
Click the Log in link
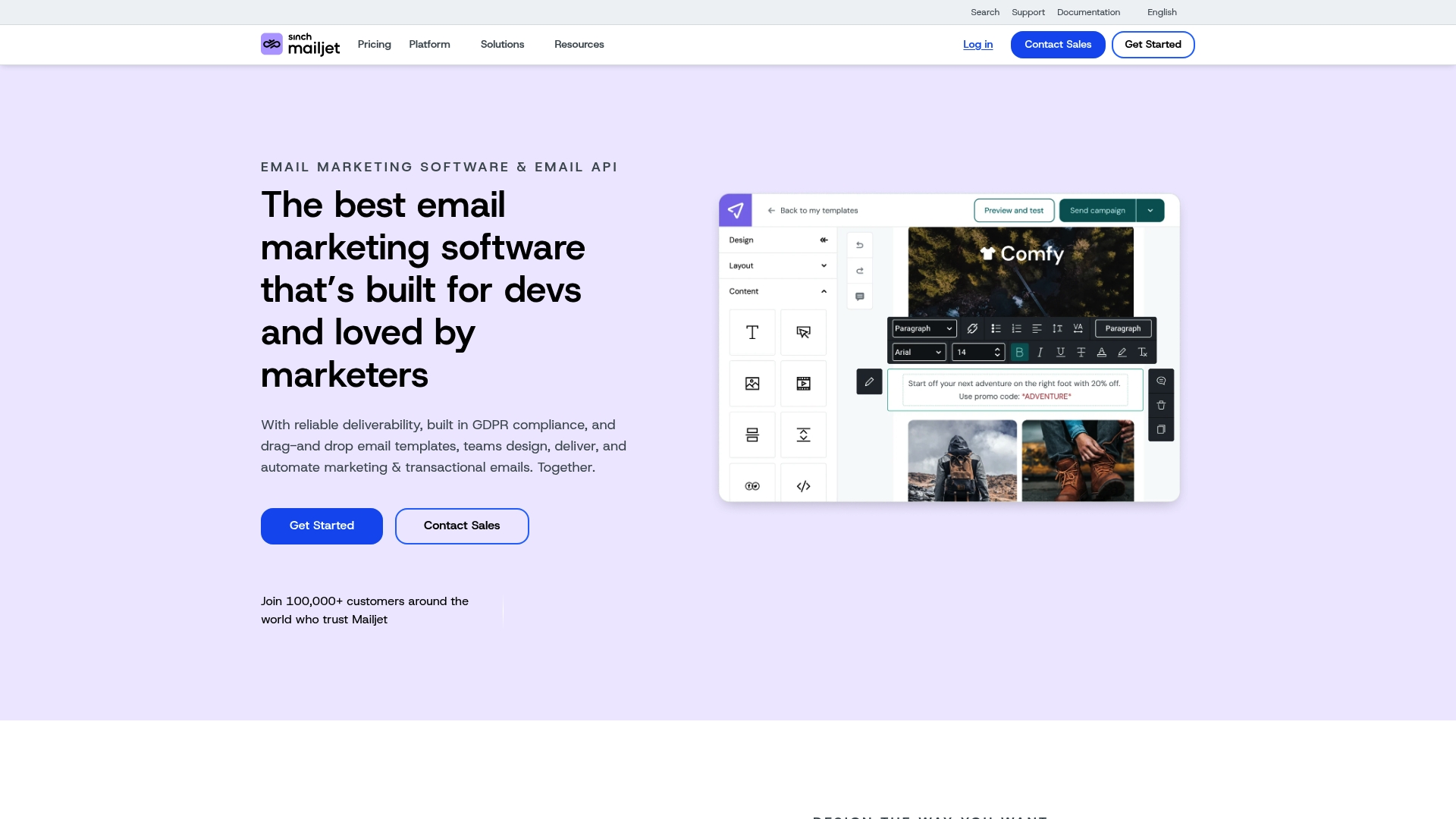pyautogui.click(x=977, y=44)
